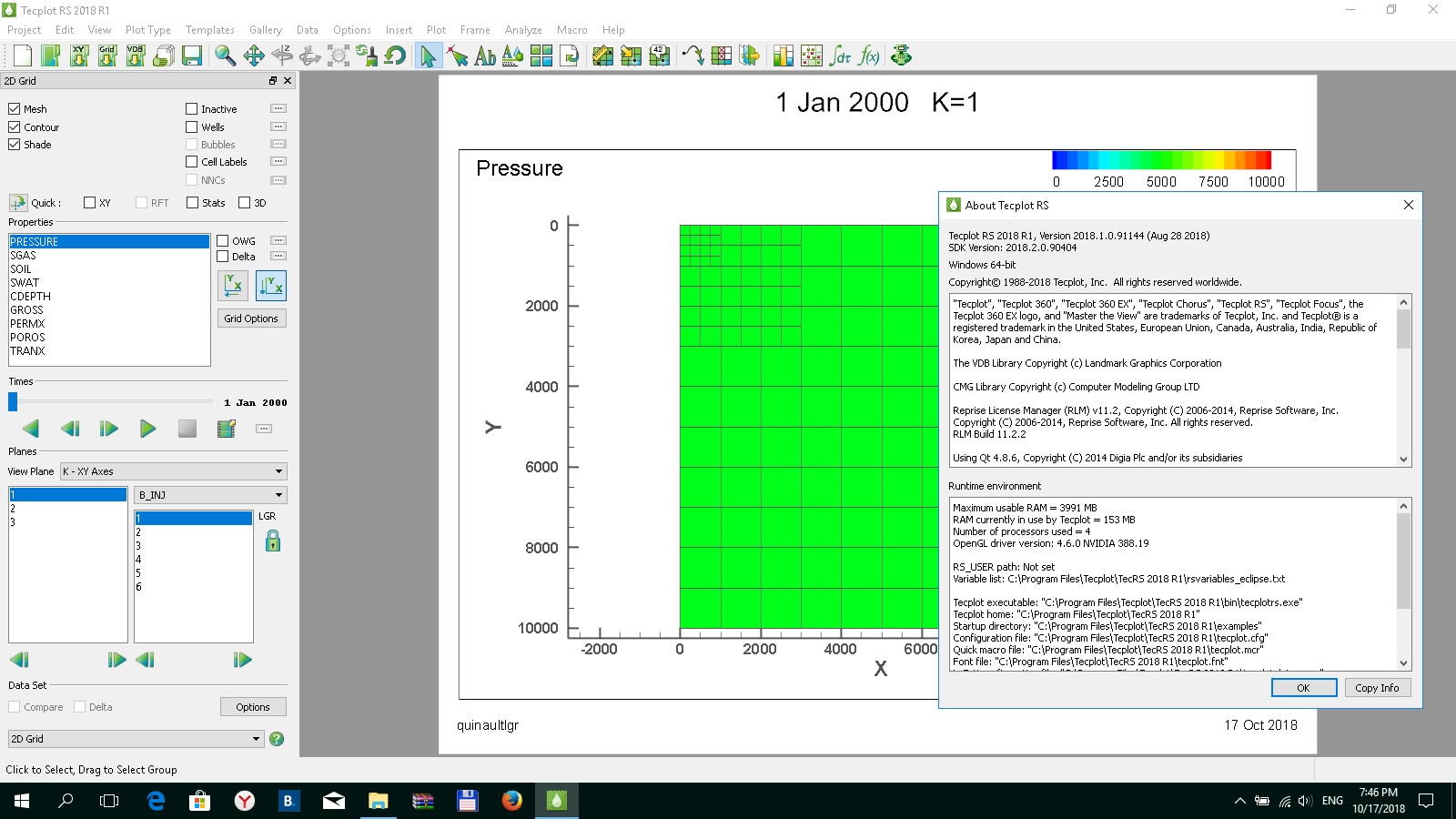Click the Copy Info button
The width and height of the screenshot is (1456, 819).
[1377, 688]
